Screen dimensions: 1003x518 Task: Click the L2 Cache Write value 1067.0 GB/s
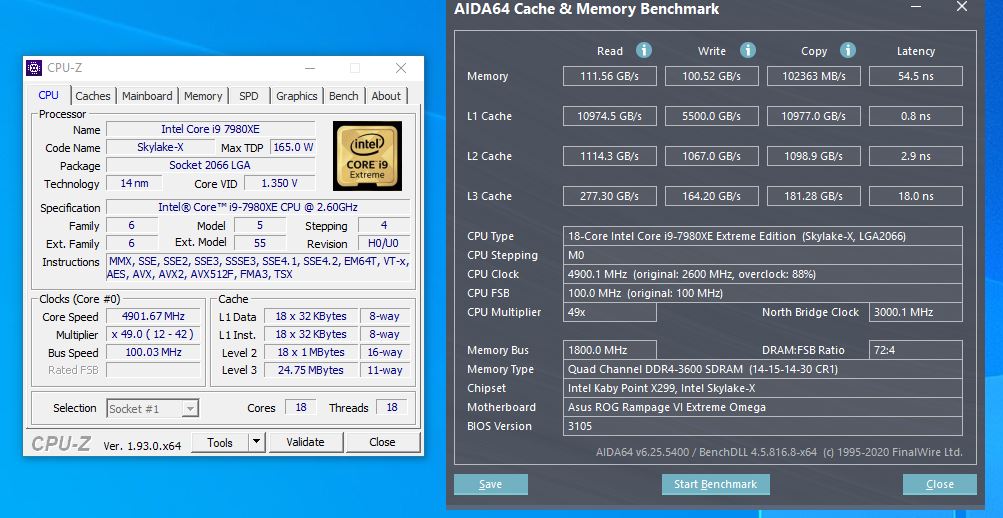pyautogui.click(x=712, y=156)
